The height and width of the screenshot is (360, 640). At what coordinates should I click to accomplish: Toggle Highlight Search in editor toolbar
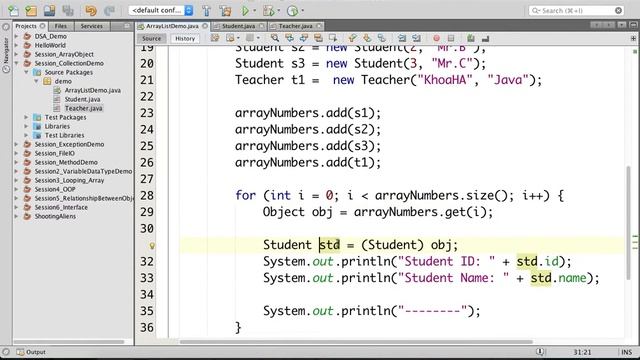(x=318, y=38)
